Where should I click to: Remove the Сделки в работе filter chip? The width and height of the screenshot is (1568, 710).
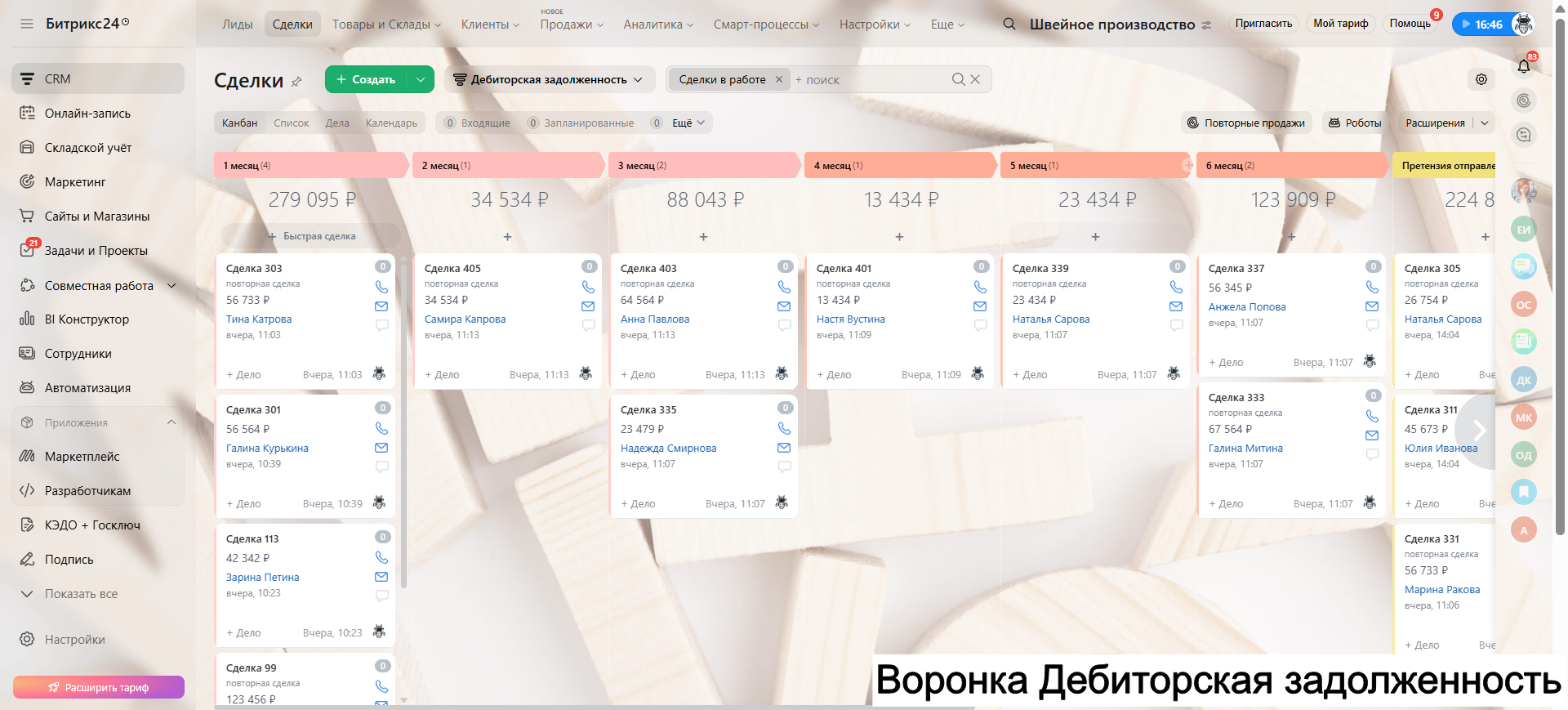point(779,79)
